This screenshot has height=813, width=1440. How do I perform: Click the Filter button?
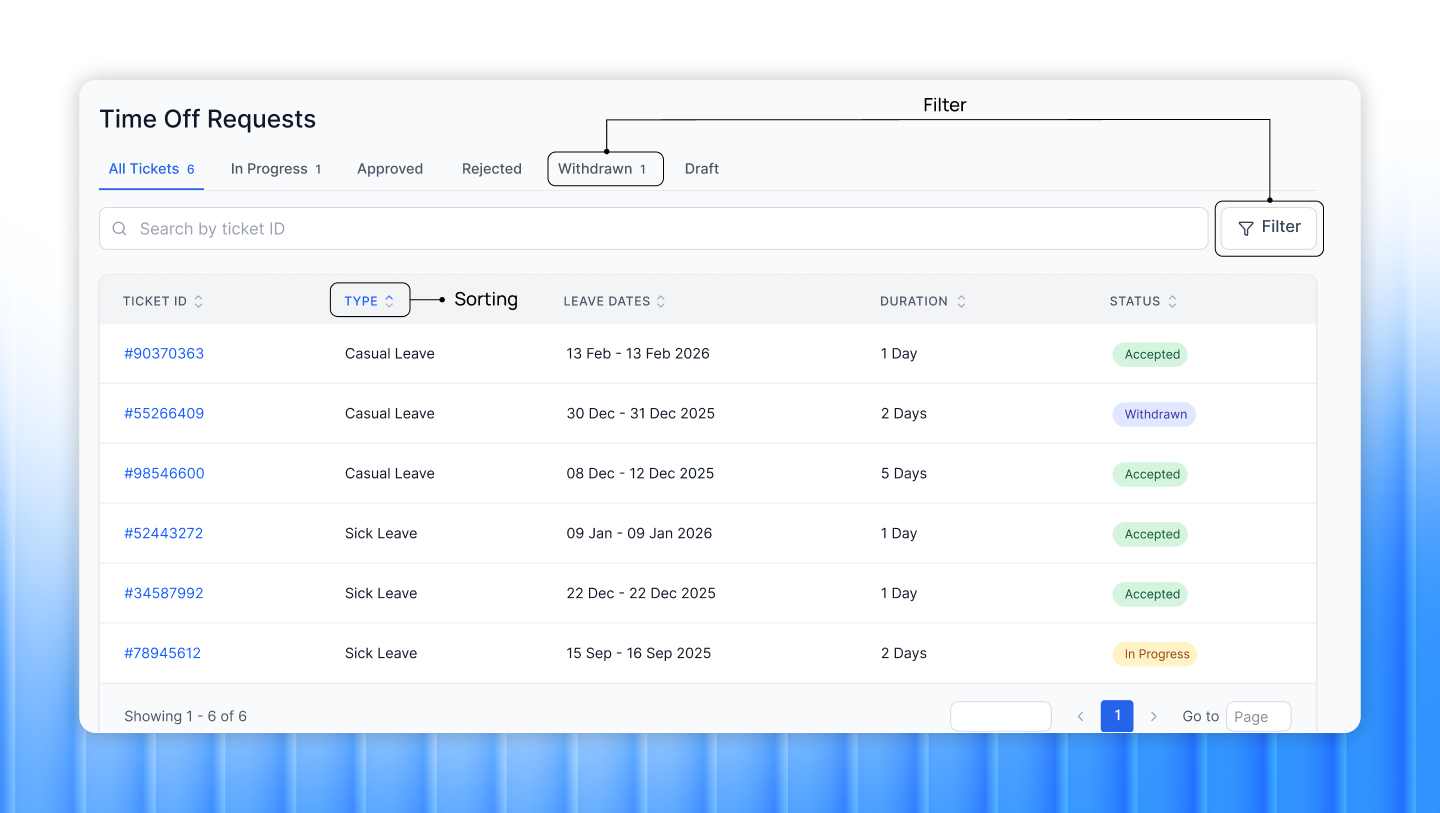[1269, 228]
